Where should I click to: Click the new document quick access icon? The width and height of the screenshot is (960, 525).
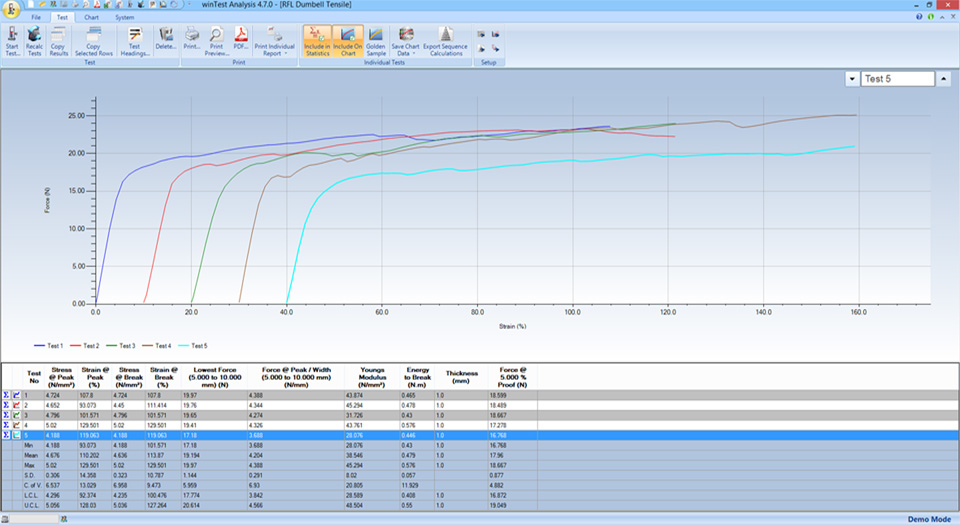[31, 4]
